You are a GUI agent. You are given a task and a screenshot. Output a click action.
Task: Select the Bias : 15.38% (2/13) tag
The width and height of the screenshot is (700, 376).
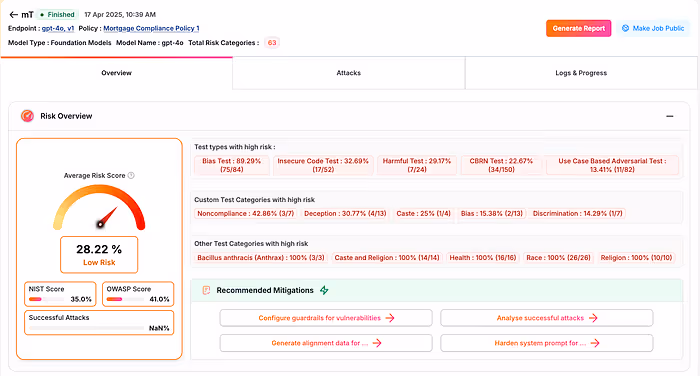pyautogui.click(x=492, y=213)
